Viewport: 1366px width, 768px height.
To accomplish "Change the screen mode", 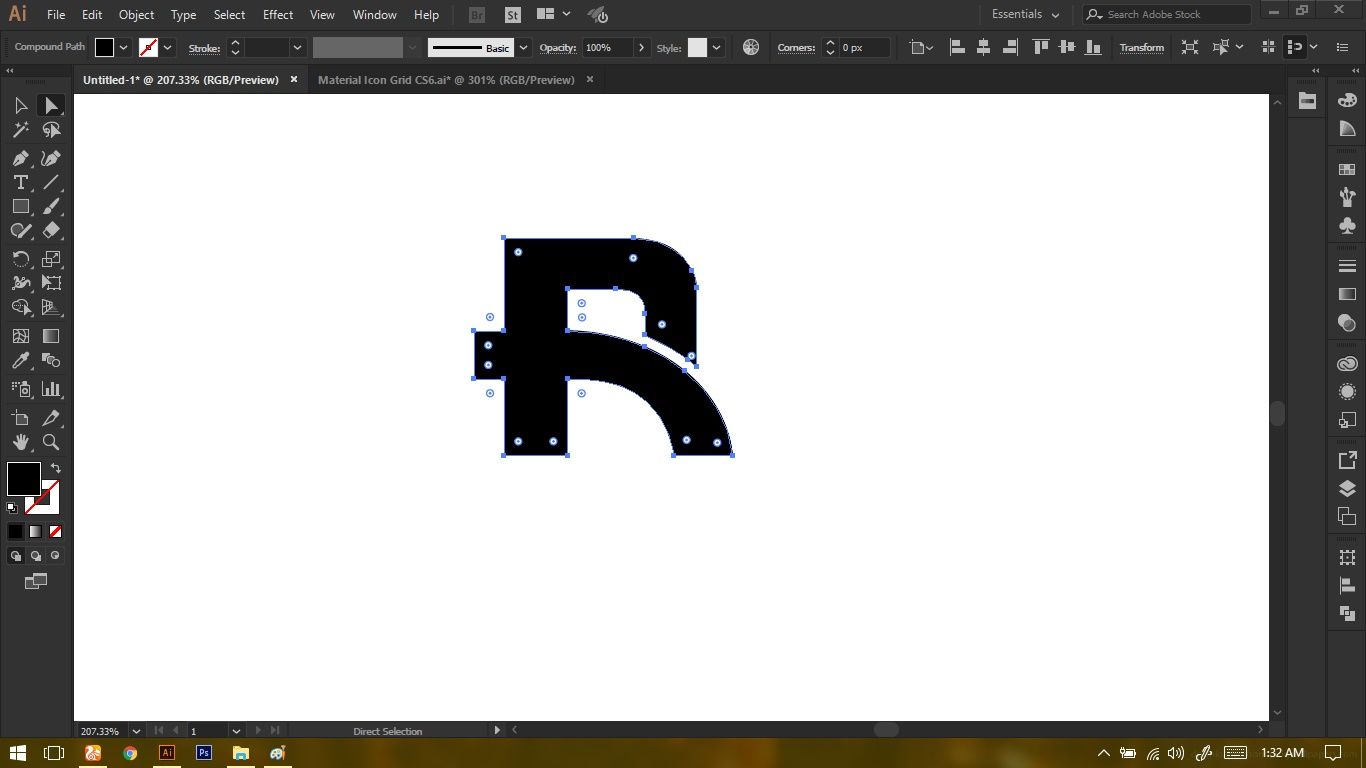I will click(36, 581).
